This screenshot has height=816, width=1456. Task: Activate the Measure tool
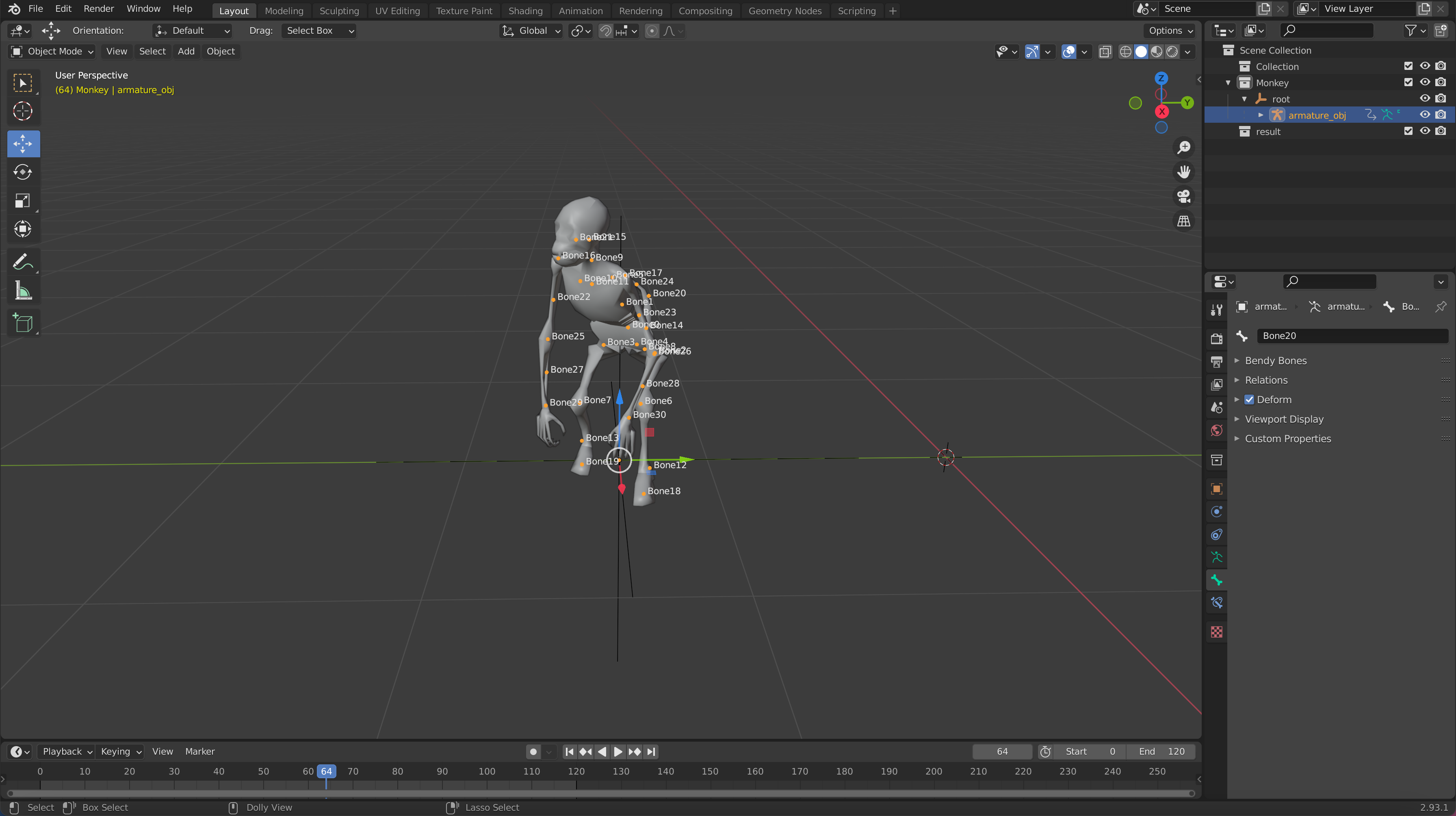point(23,291)
